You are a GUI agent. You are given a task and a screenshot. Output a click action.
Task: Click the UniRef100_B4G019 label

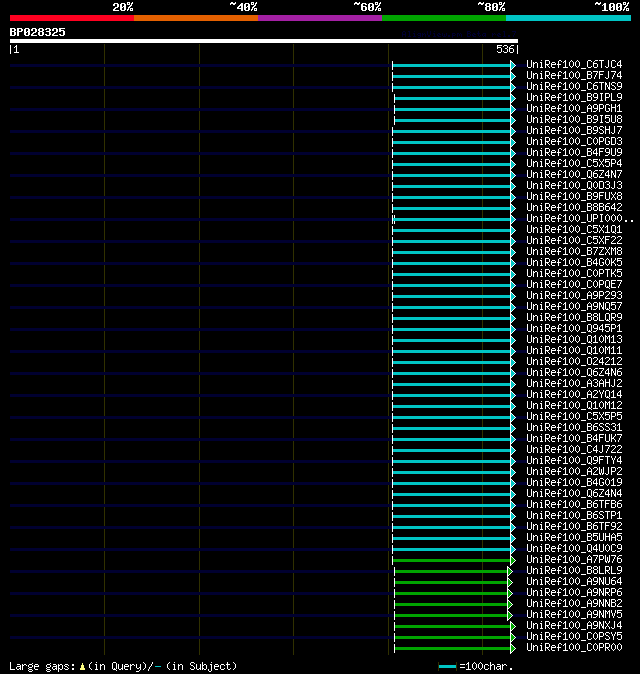click(574, 483)
